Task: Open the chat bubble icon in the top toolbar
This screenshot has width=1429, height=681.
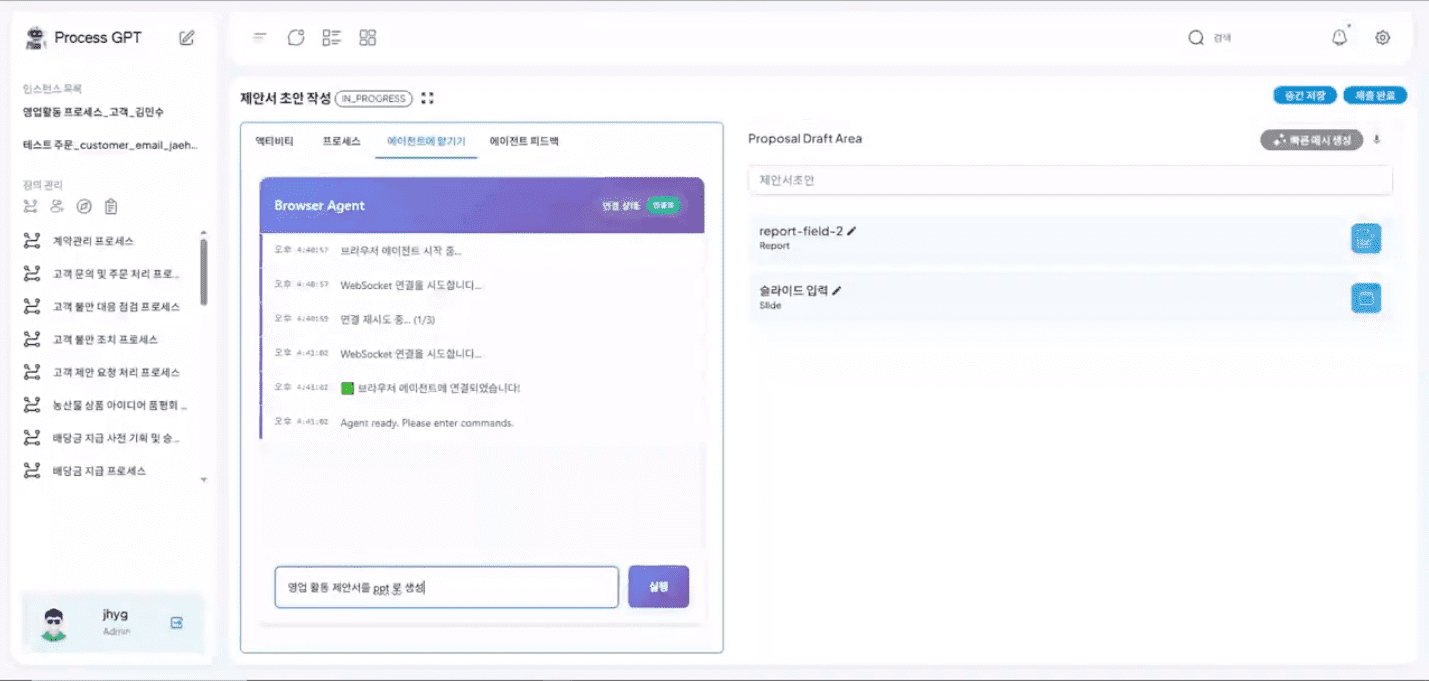Action: coord(296,38)
